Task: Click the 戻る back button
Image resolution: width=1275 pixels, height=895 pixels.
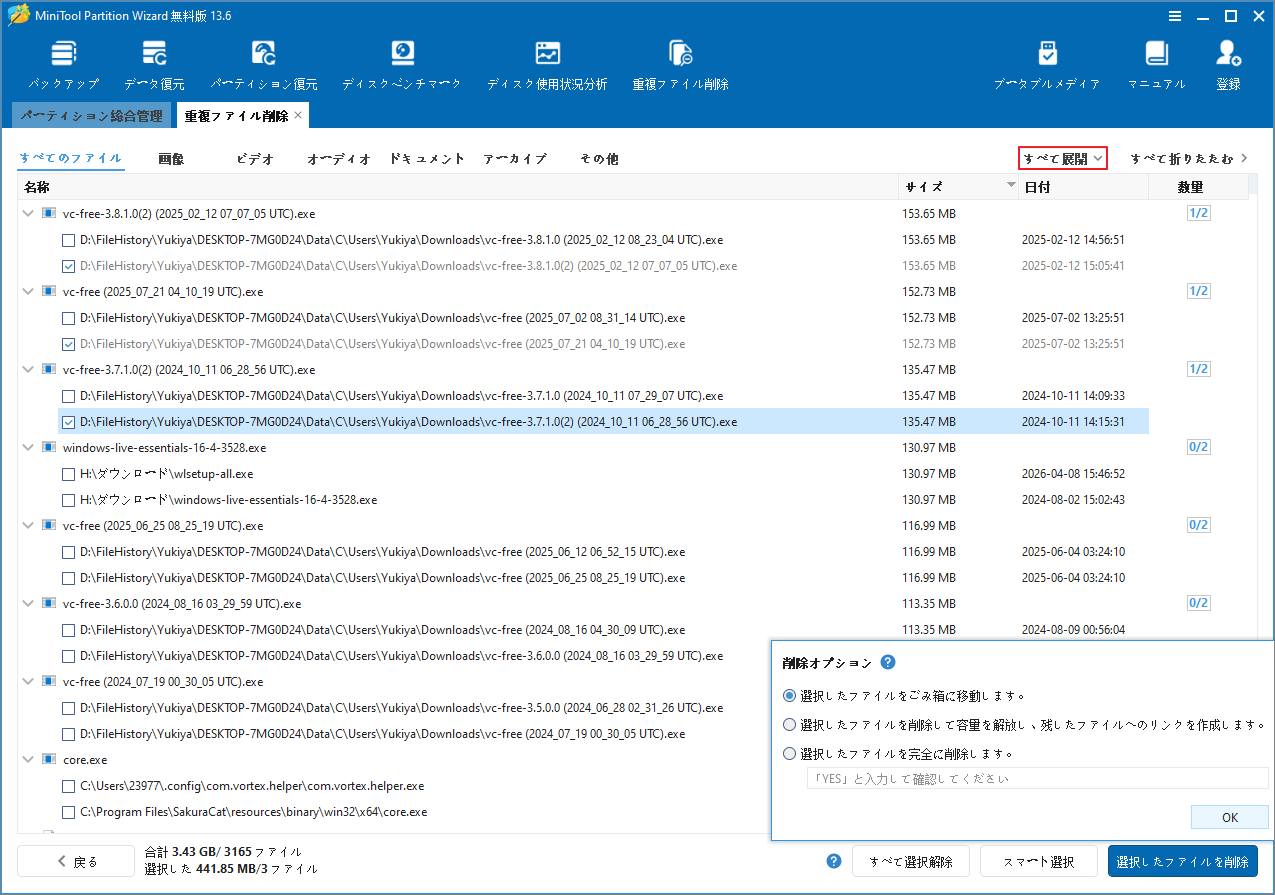Action: (76, 861)
